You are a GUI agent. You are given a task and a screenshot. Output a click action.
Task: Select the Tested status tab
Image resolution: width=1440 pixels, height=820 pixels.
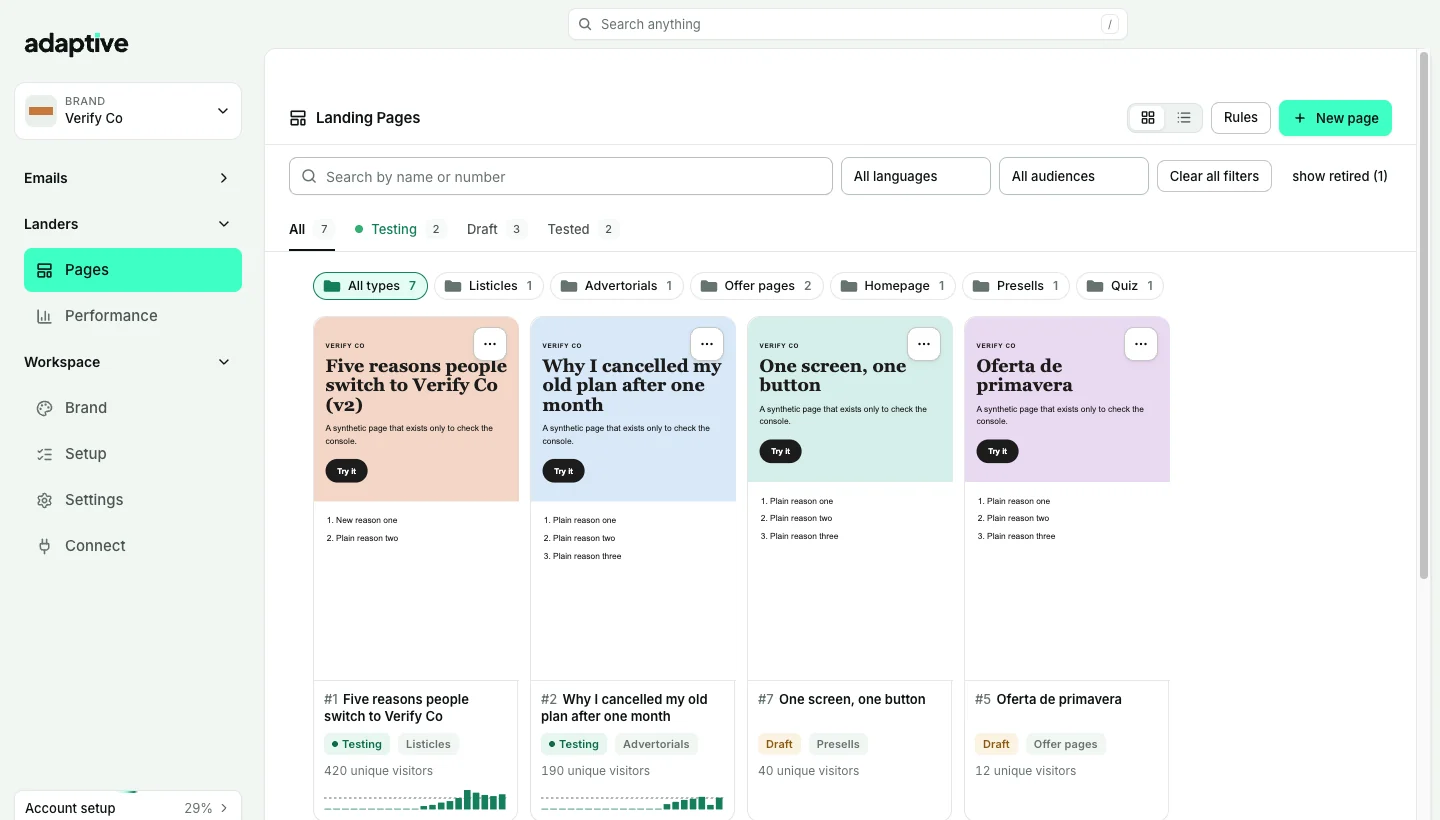(583, 229)
